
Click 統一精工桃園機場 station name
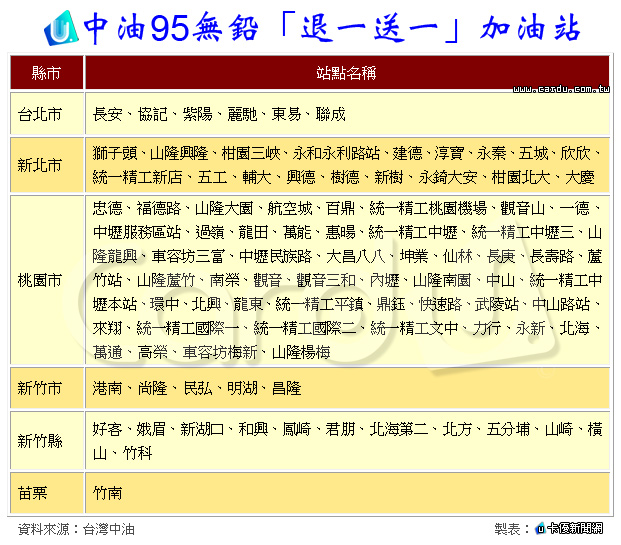pyautogui.click(x=428, y=208)
